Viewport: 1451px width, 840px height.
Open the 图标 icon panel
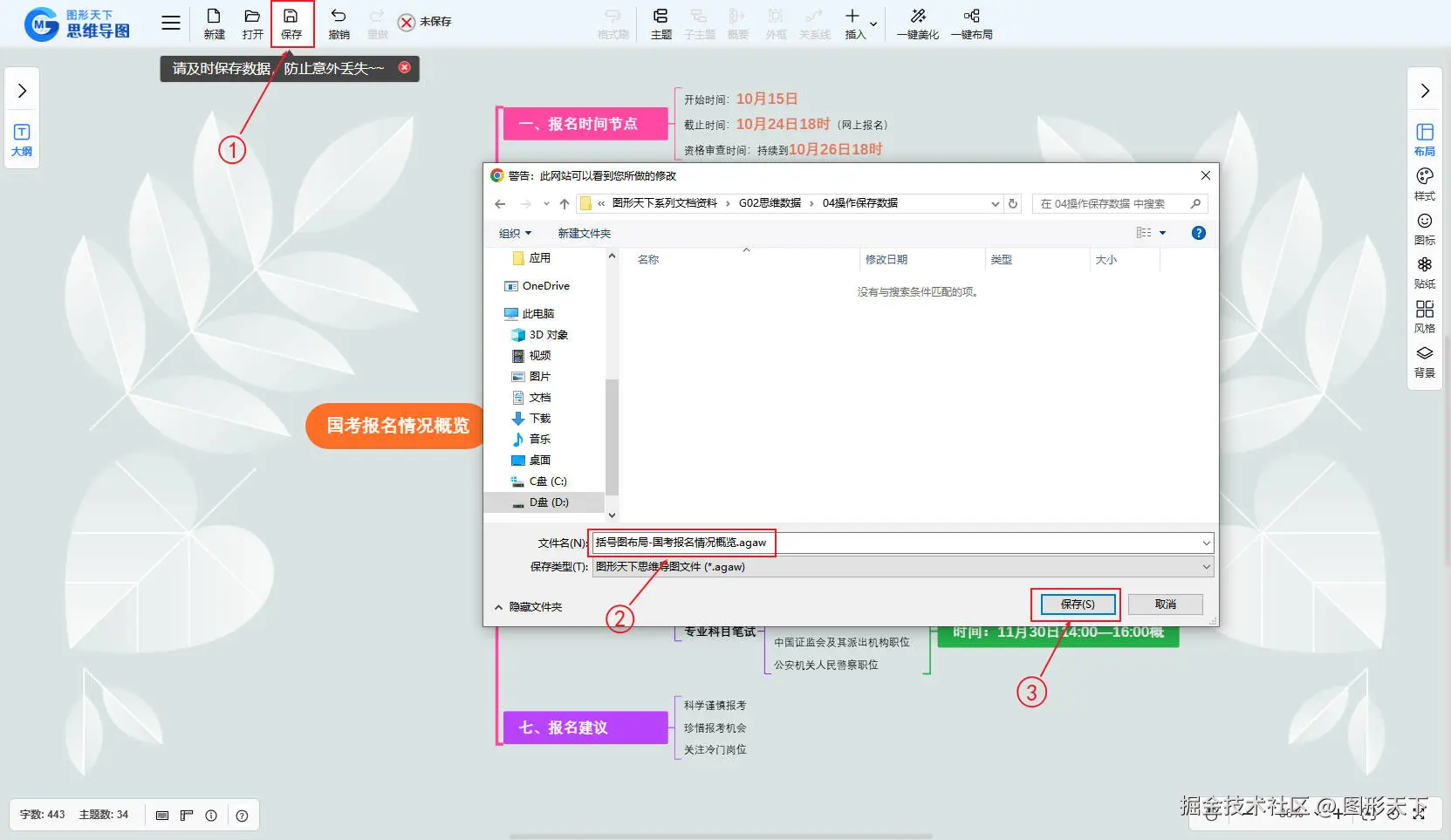1424,229
